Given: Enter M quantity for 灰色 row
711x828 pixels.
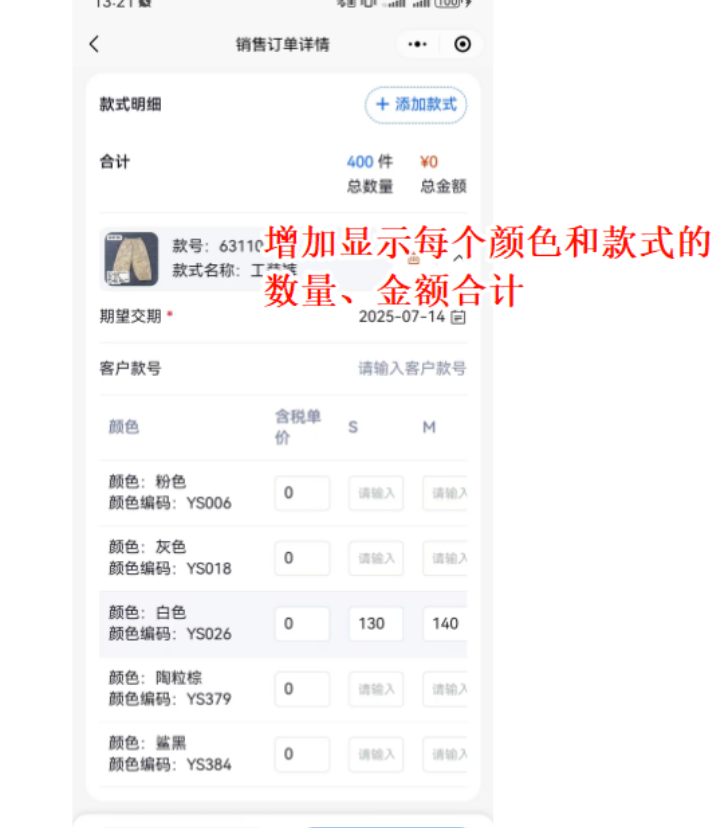Looking at the screenshot, I should pos(445,558).
